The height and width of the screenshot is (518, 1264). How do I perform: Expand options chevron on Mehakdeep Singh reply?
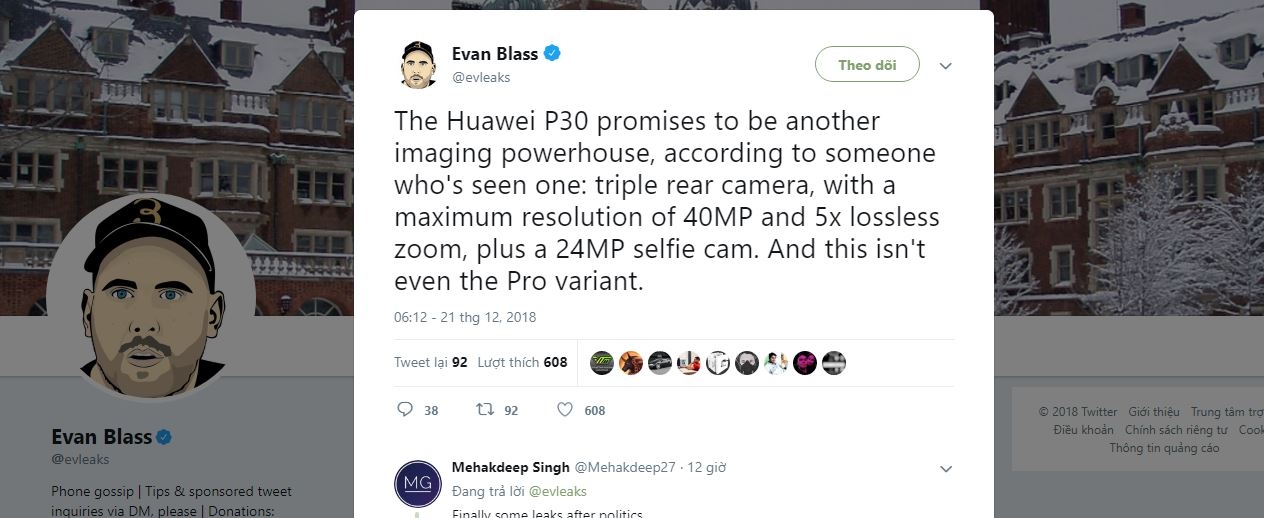[x=945, y=468]
